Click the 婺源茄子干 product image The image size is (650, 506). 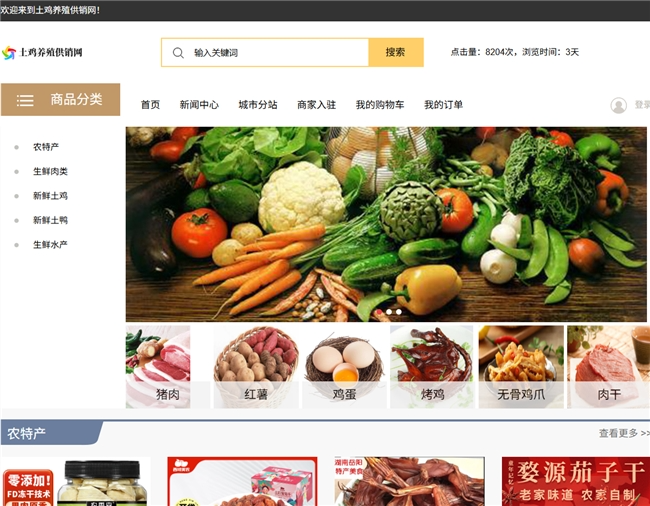(x=575, y=481)
